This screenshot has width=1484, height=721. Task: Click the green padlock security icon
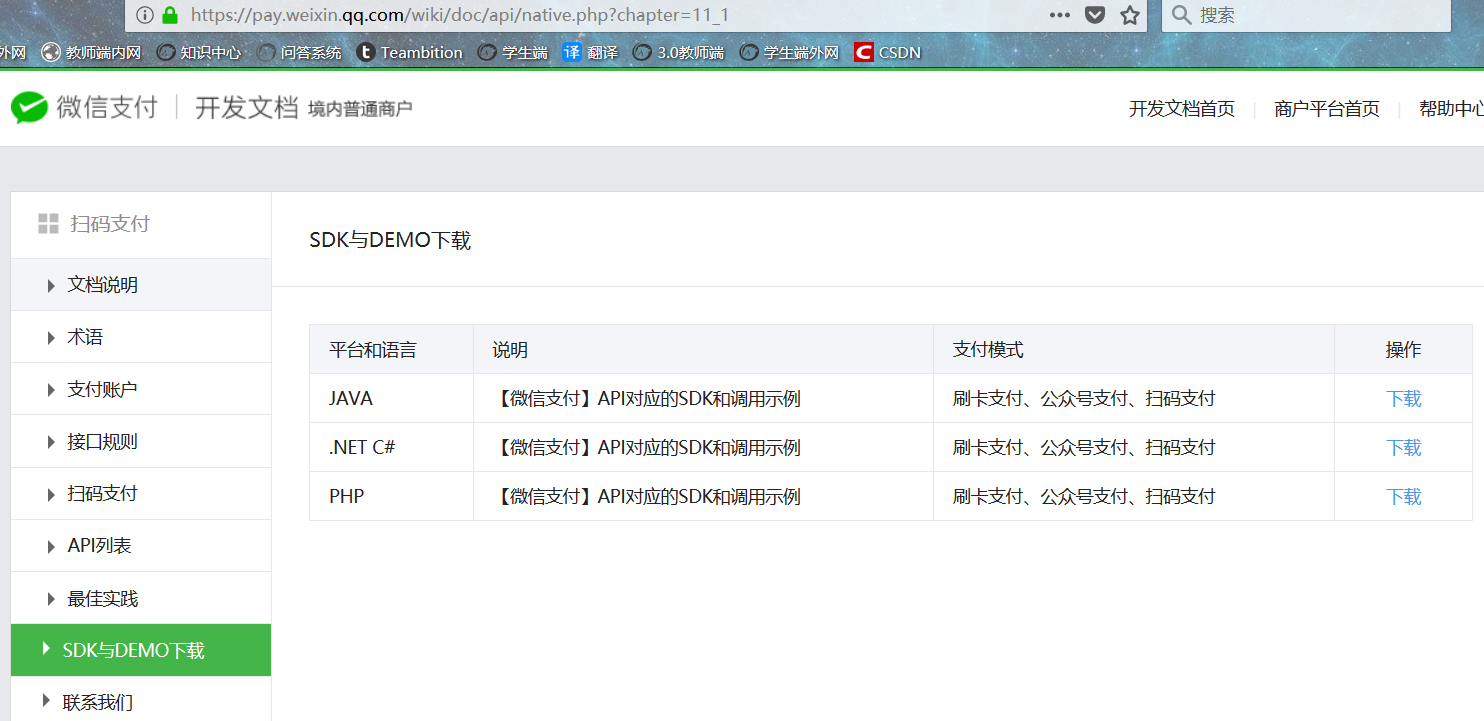click(170, 14)
